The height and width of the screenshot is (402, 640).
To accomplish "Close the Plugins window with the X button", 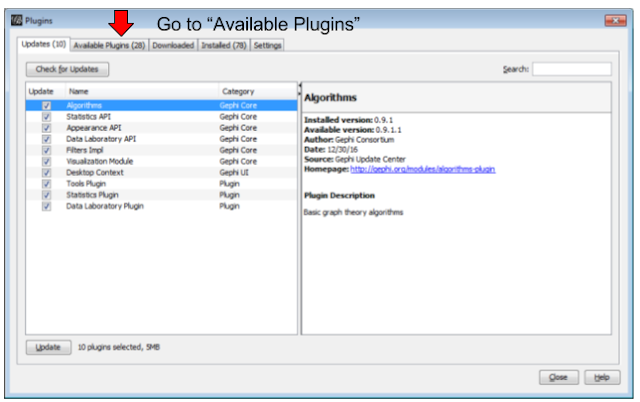I will click(x=616, y=20).
